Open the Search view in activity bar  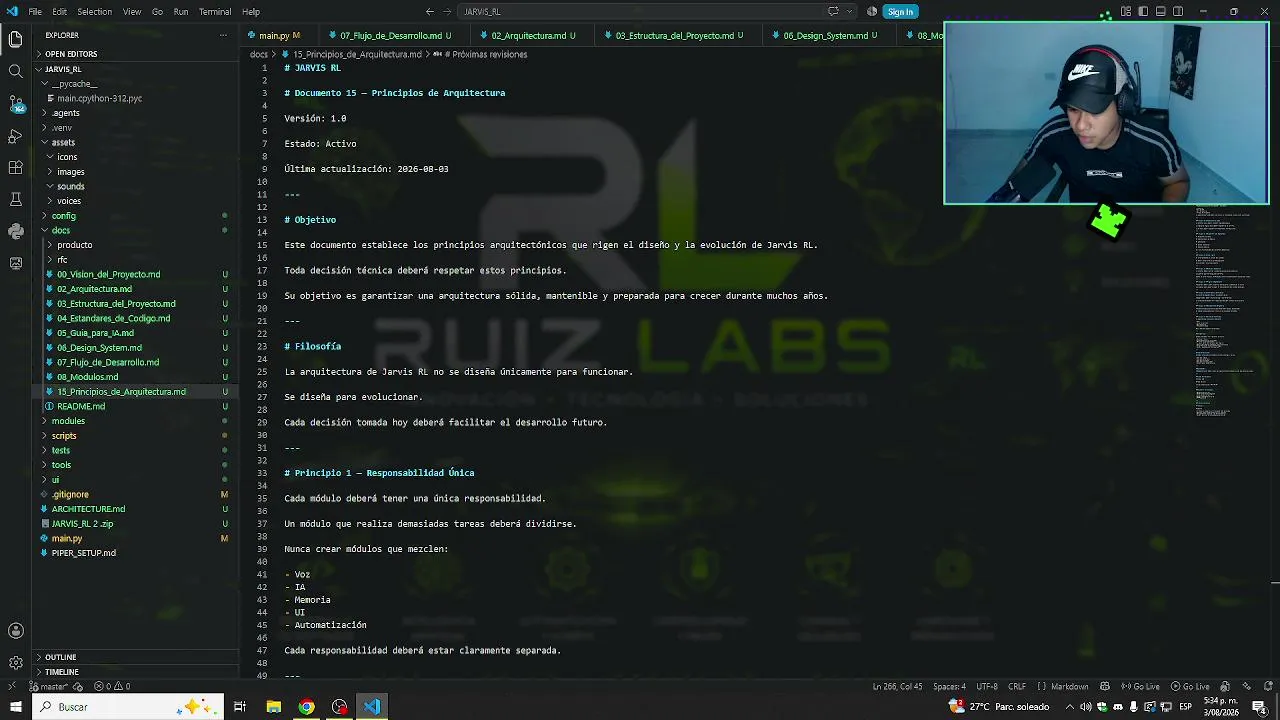click(x=15, y=71)
